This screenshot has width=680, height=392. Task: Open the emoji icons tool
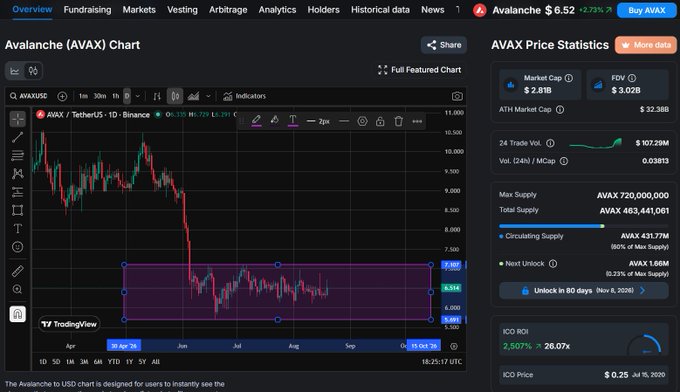pos(17,247)
